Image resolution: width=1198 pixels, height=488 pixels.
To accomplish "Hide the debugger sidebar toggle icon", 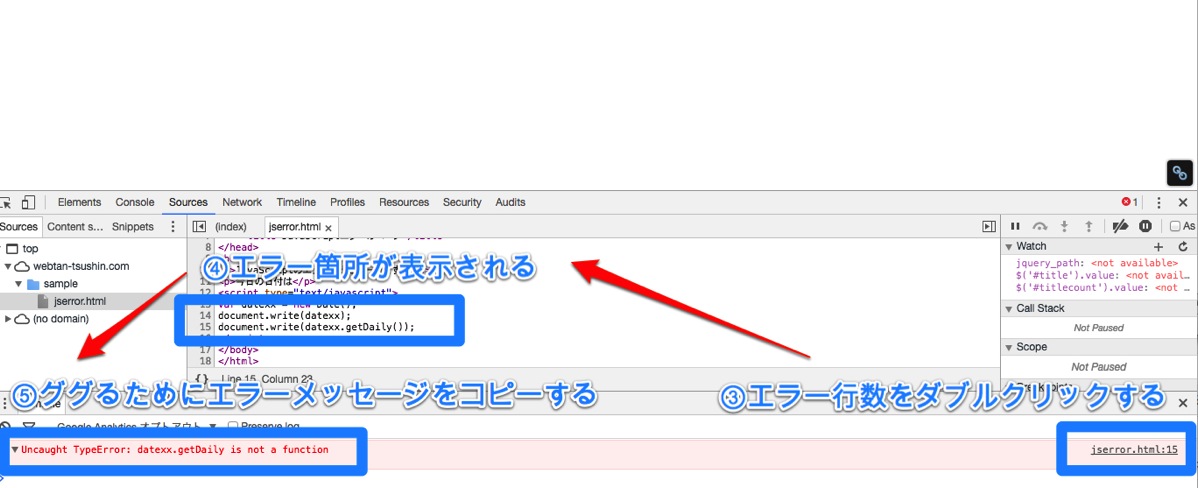I will 989,227.
